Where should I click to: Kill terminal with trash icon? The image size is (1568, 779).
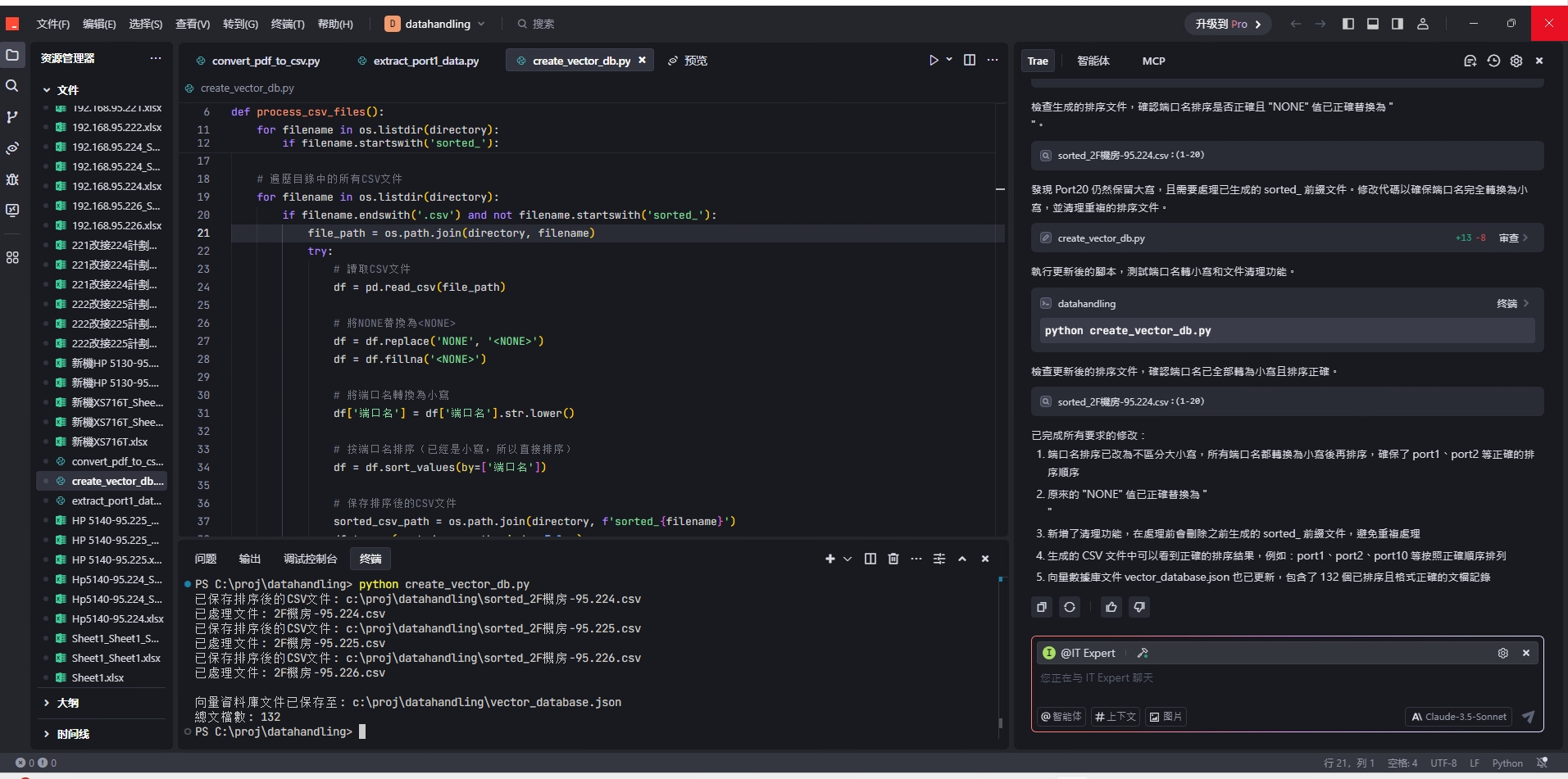coord(893,559)
